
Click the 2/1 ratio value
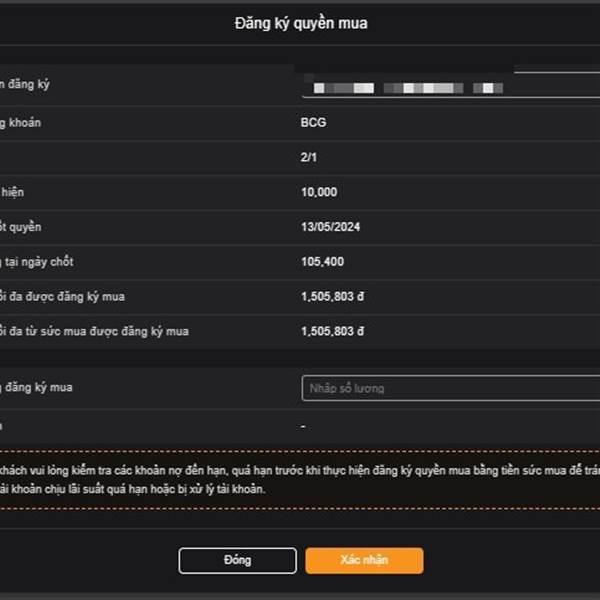point(308,157)
